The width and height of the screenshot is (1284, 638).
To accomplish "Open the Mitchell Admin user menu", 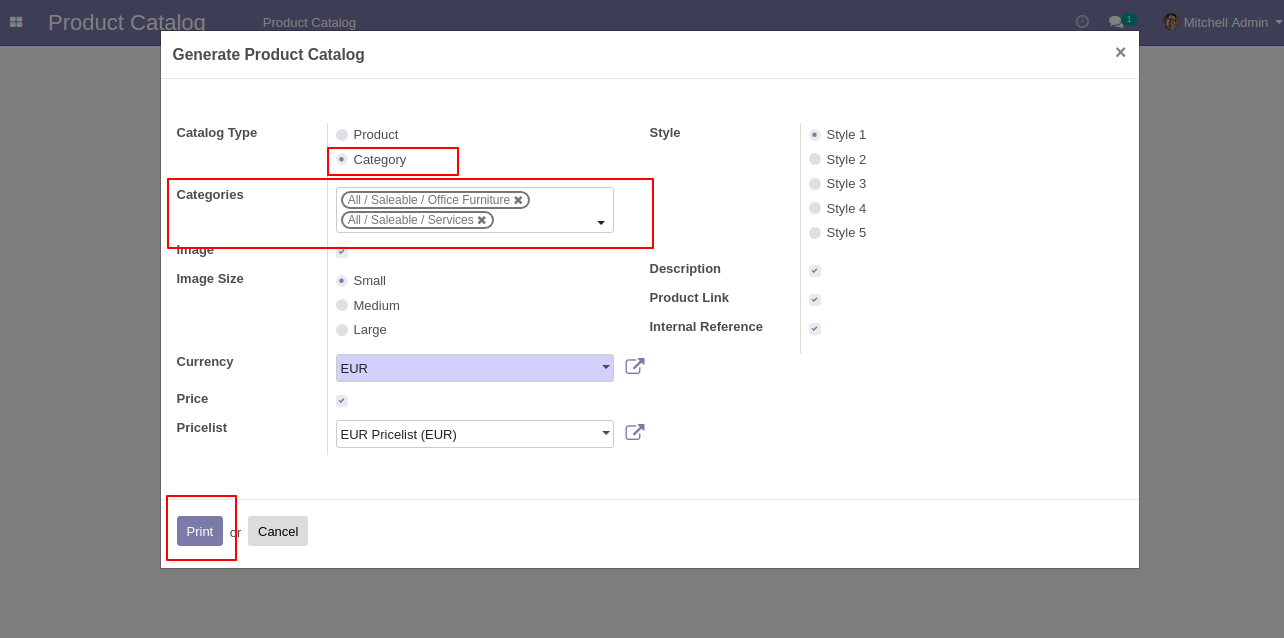I will tap(1222, 22).
